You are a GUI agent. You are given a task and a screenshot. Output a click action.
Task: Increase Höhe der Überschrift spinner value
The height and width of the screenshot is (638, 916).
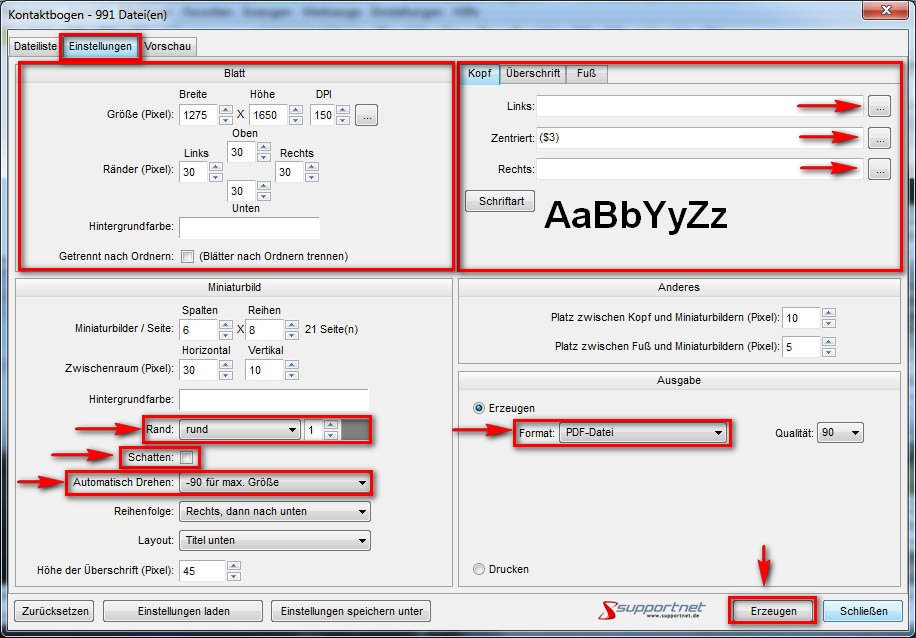[x=234, y=566]
